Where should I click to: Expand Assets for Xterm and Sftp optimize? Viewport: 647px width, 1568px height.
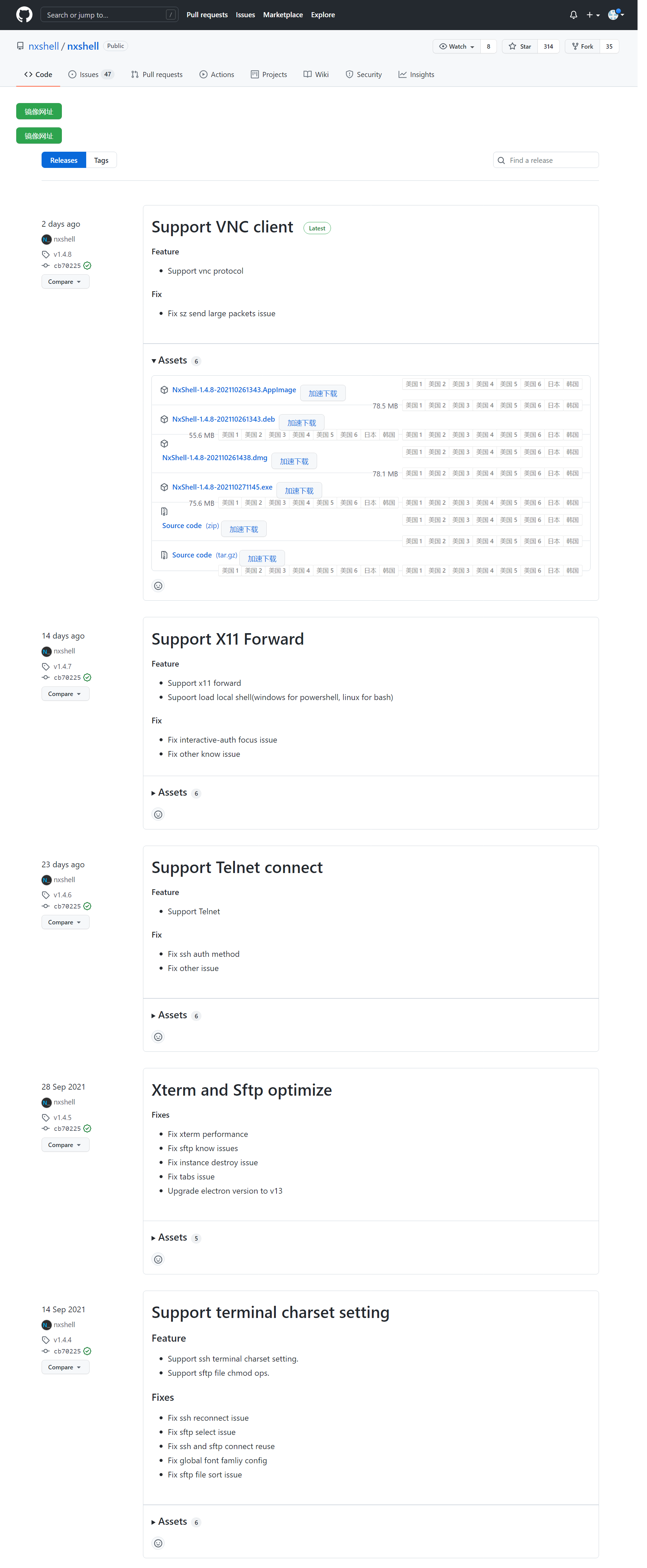(172, 1237)
